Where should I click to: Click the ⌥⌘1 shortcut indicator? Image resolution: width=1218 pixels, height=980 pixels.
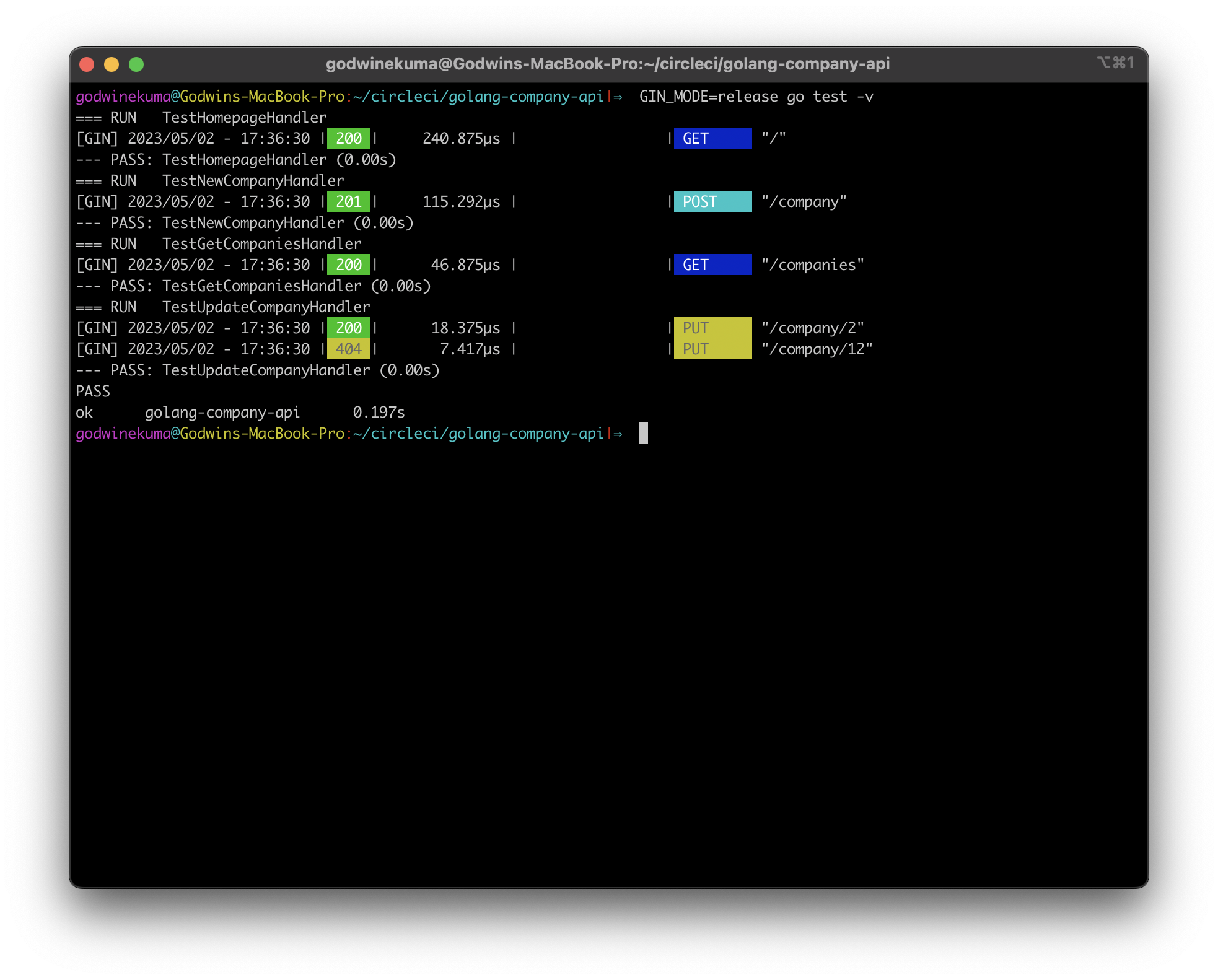pos(1115,63)
